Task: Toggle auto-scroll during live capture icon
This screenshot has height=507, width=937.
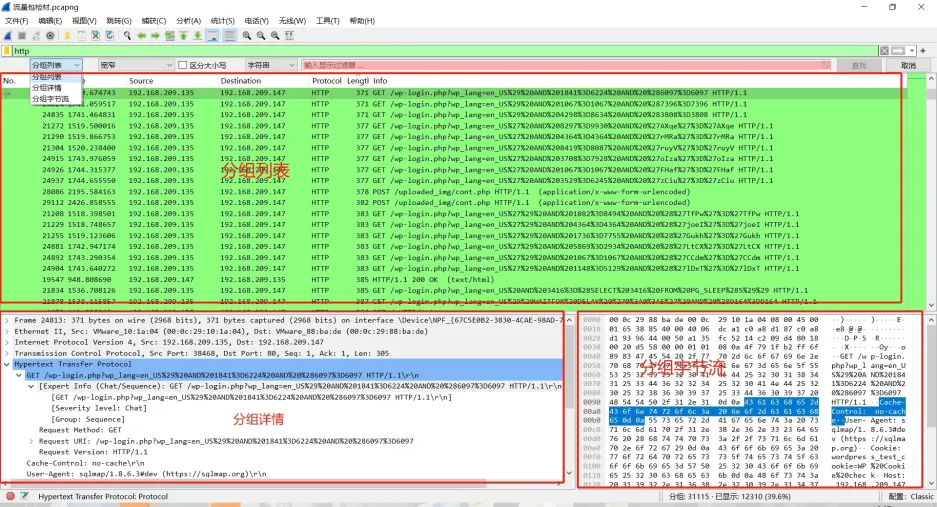Action: [213, 36]
